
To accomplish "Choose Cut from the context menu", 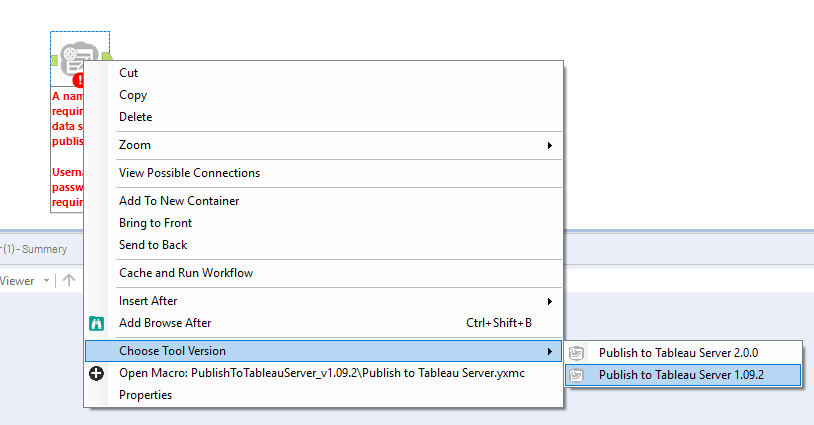I will 323,73.
